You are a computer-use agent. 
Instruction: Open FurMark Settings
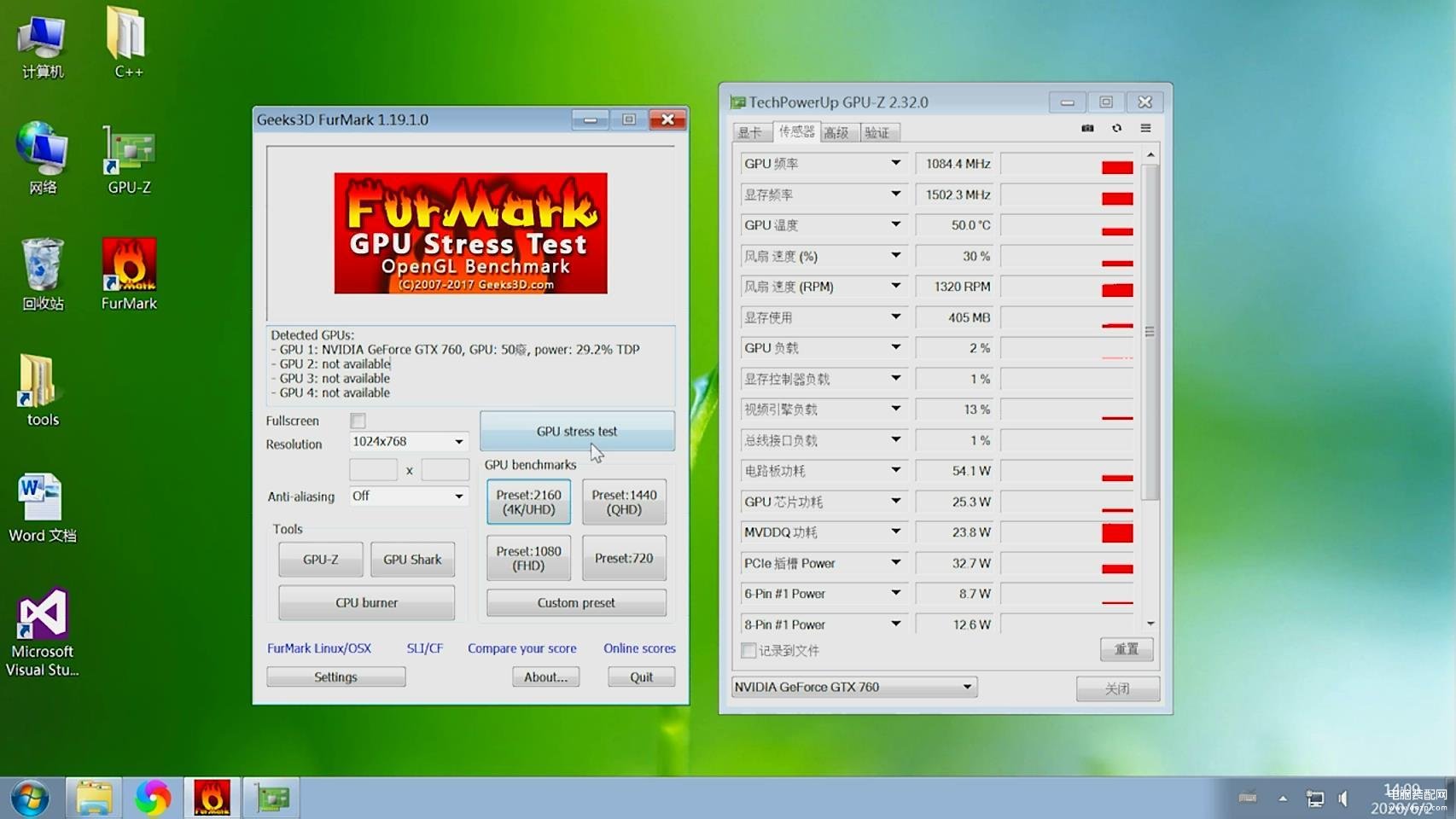(335, 677)
